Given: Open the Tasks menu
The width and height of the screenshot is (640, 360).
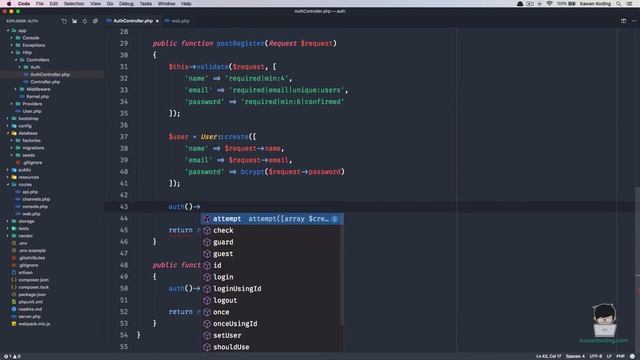Looking at the screenshot, I should point(146,4).
